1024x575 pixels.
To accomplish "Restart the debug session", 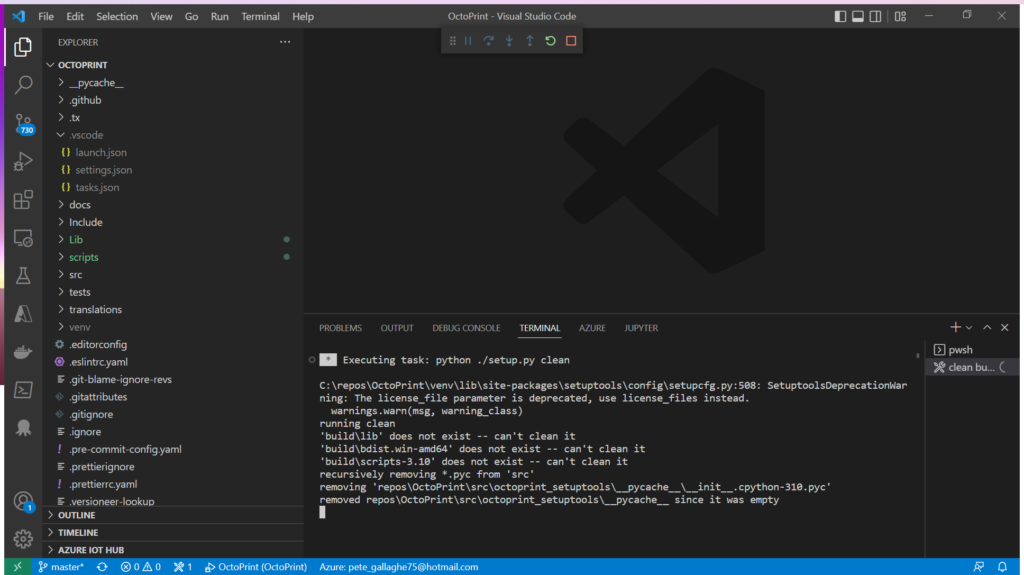I will point(551,41).
